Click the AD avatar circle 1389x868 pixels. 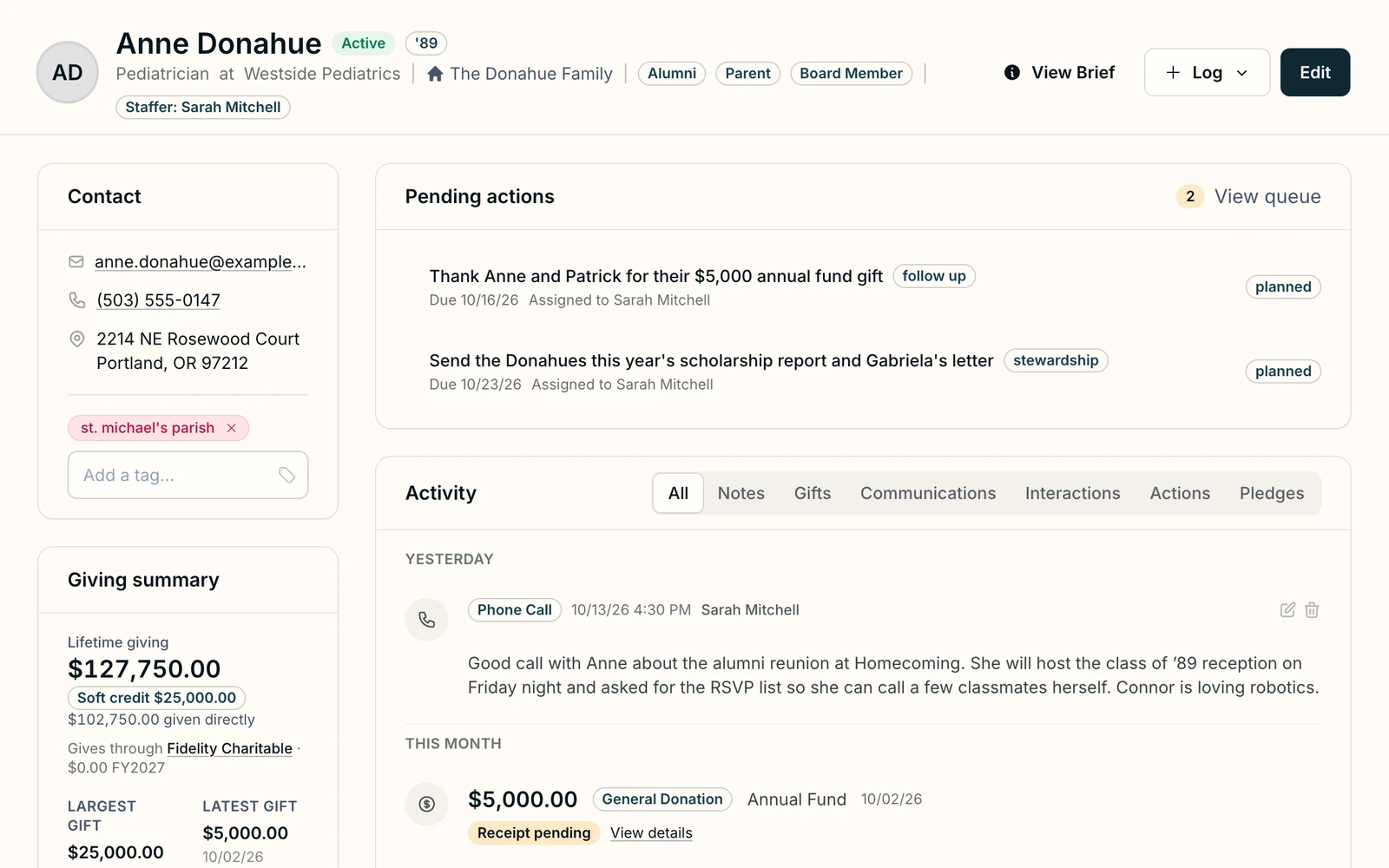[68, 73]
